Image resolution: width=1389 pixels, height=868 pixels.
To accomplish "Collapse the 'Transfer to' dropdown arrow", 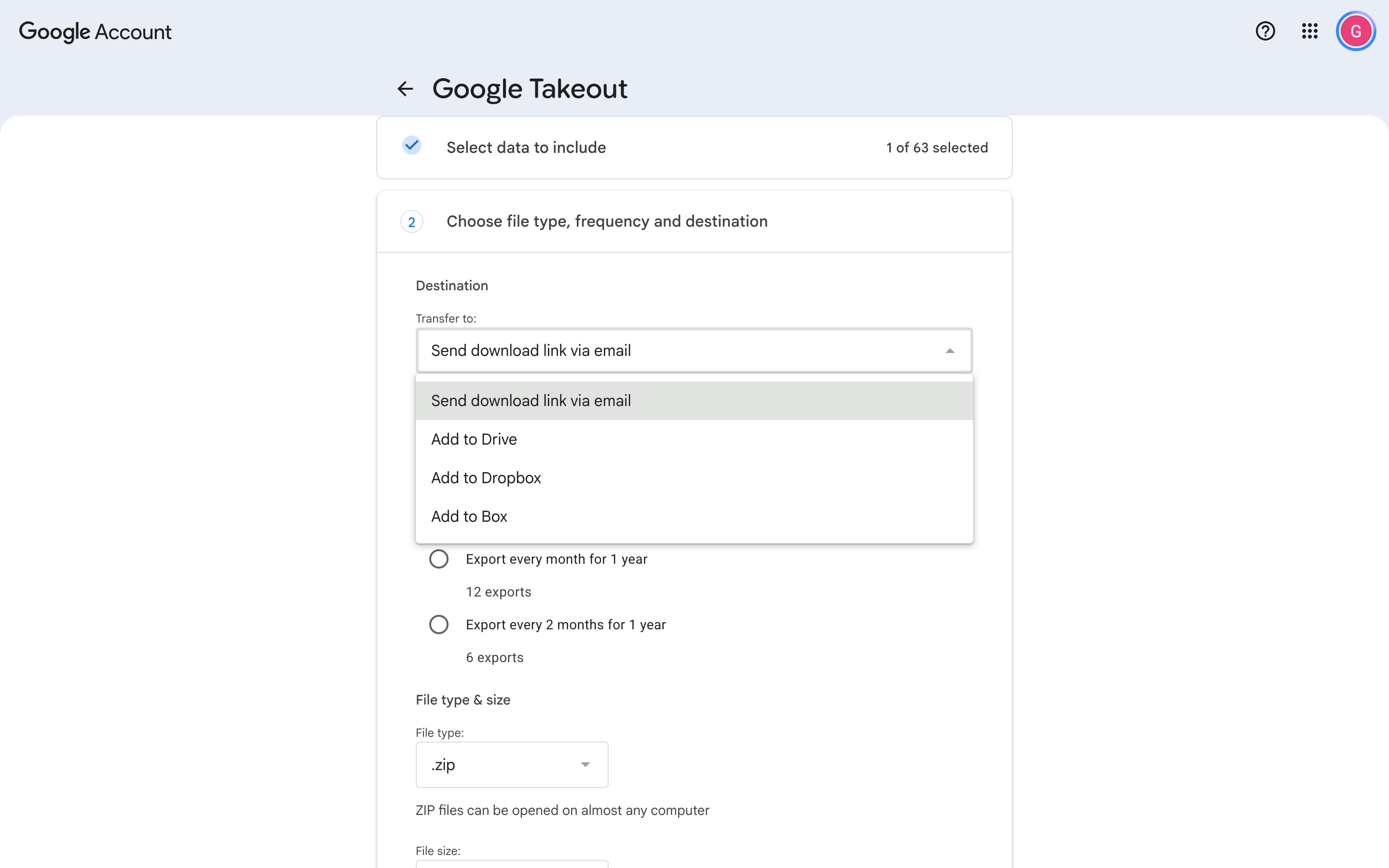I will (x=950, y=351).
